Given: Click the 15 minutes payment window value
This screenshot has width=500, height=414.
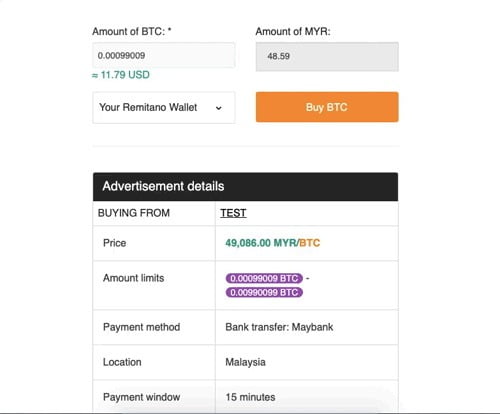Looking at the screenshot, I should pyautogui.click(x=250, y=397).
